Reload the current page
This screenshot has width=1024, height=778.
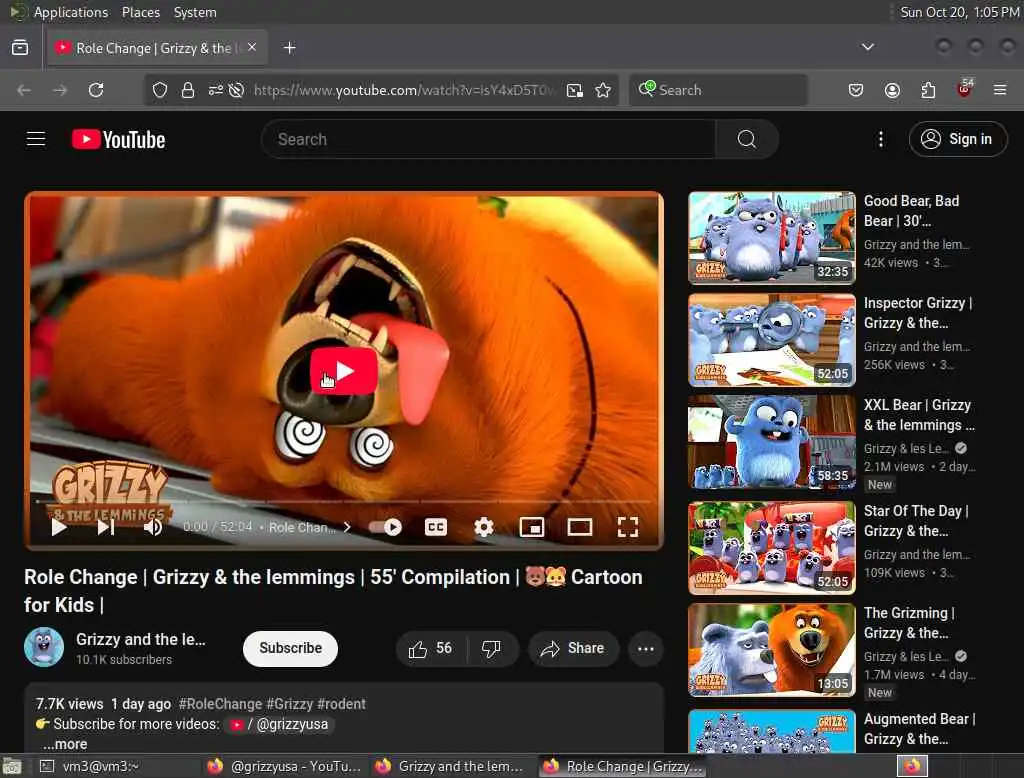96,90
